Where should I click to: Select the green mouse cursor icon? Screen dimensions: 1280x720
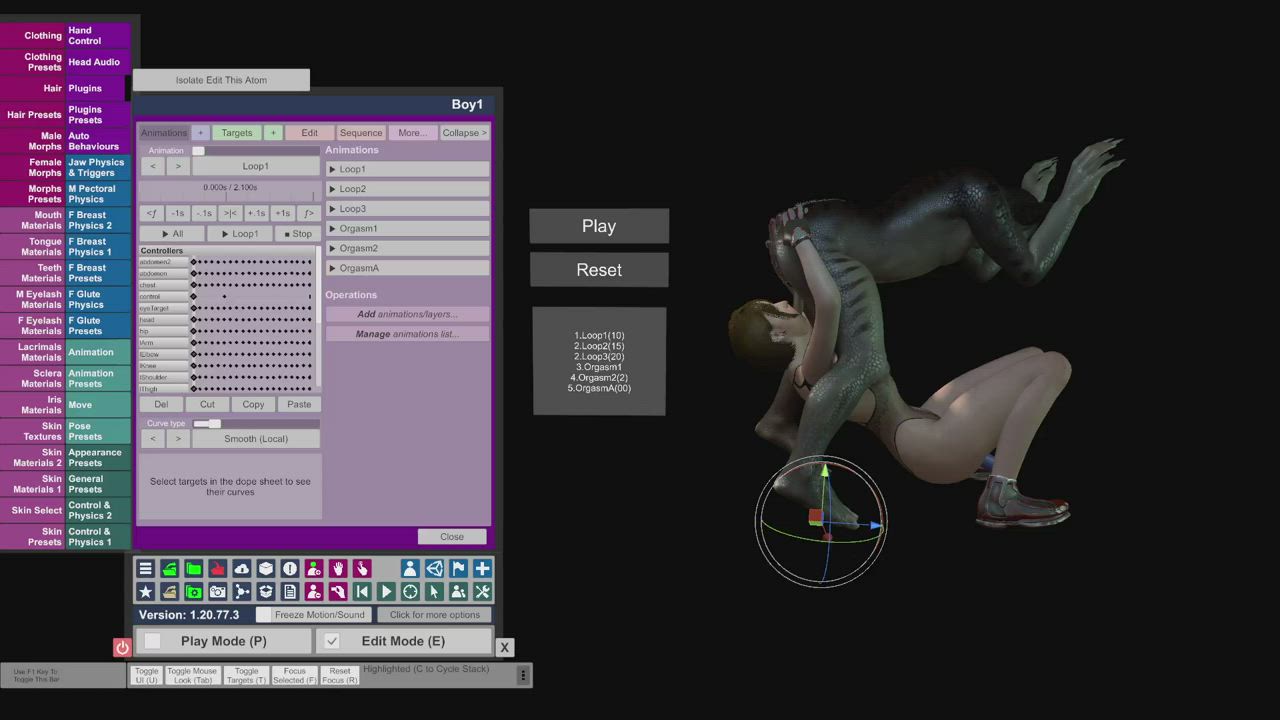(x=434, y=592)
